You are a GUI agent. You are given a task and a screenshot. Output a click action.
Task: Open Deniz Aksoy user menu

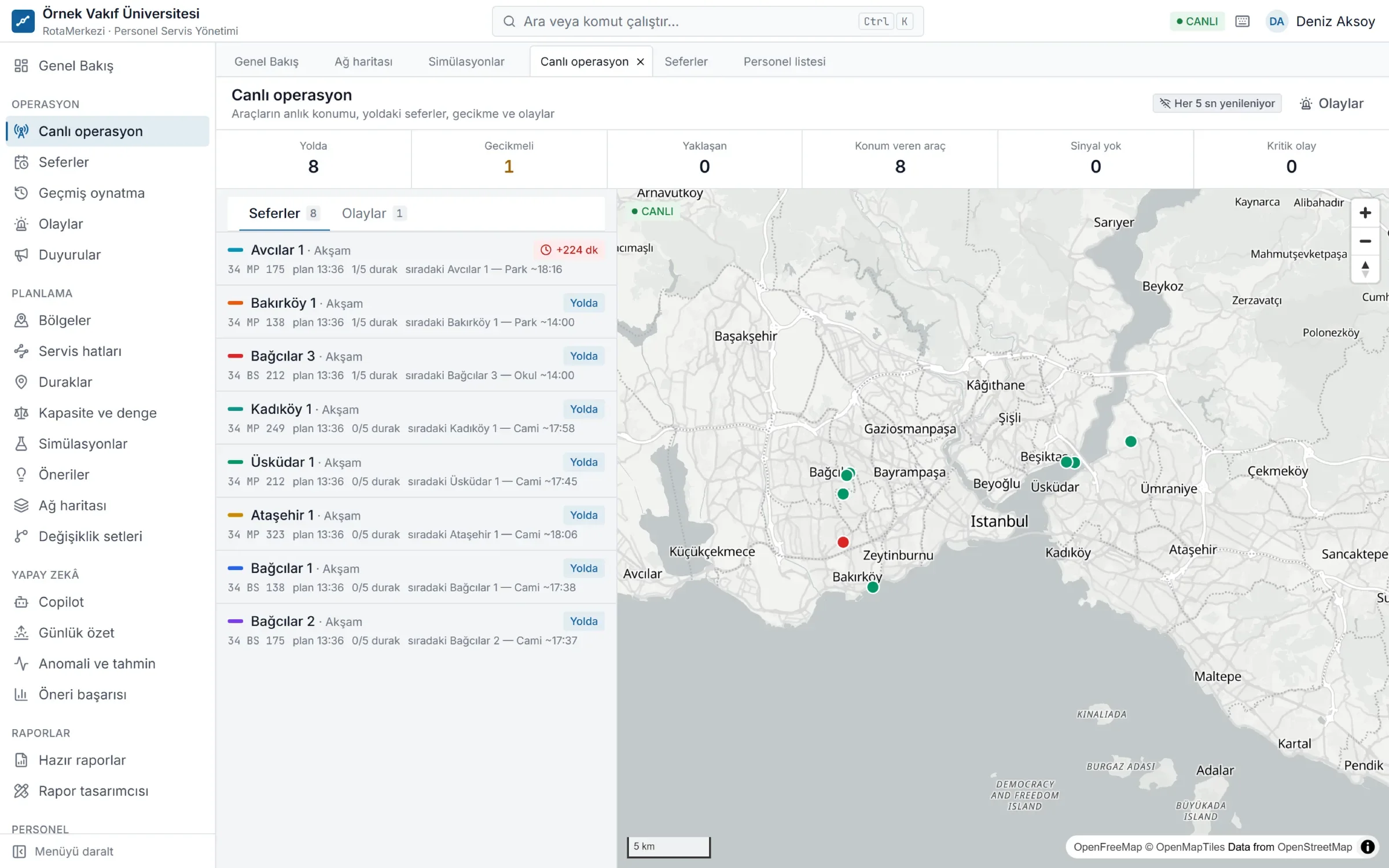tap(1321, 21)
